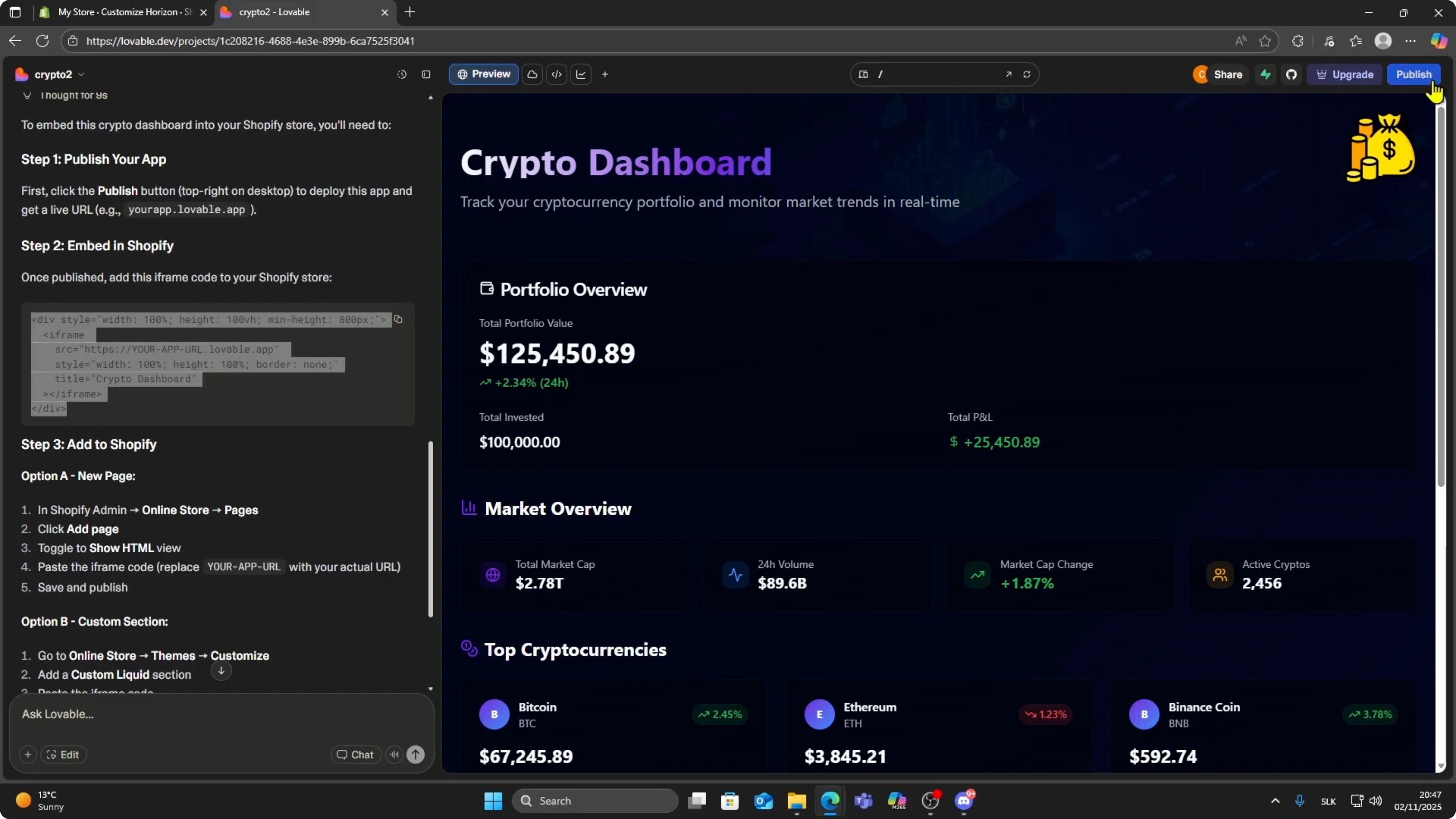Add attachment with plus button
The height and width of the screenshot is (819, 1456).
[28, 755]
